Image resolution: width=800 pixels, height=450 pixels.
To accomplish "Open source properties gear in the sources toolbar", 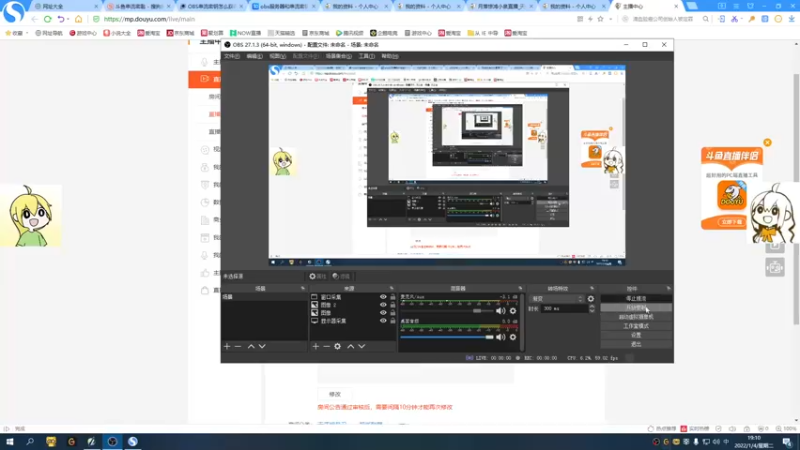I will [x=338, y=346].
